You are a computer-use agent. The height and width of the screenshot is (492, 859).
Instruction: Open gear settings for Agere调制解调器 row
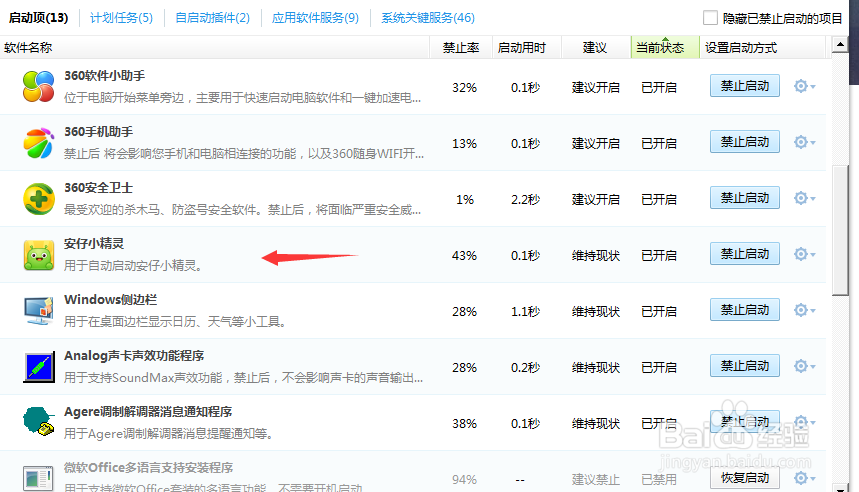point(804,422)
